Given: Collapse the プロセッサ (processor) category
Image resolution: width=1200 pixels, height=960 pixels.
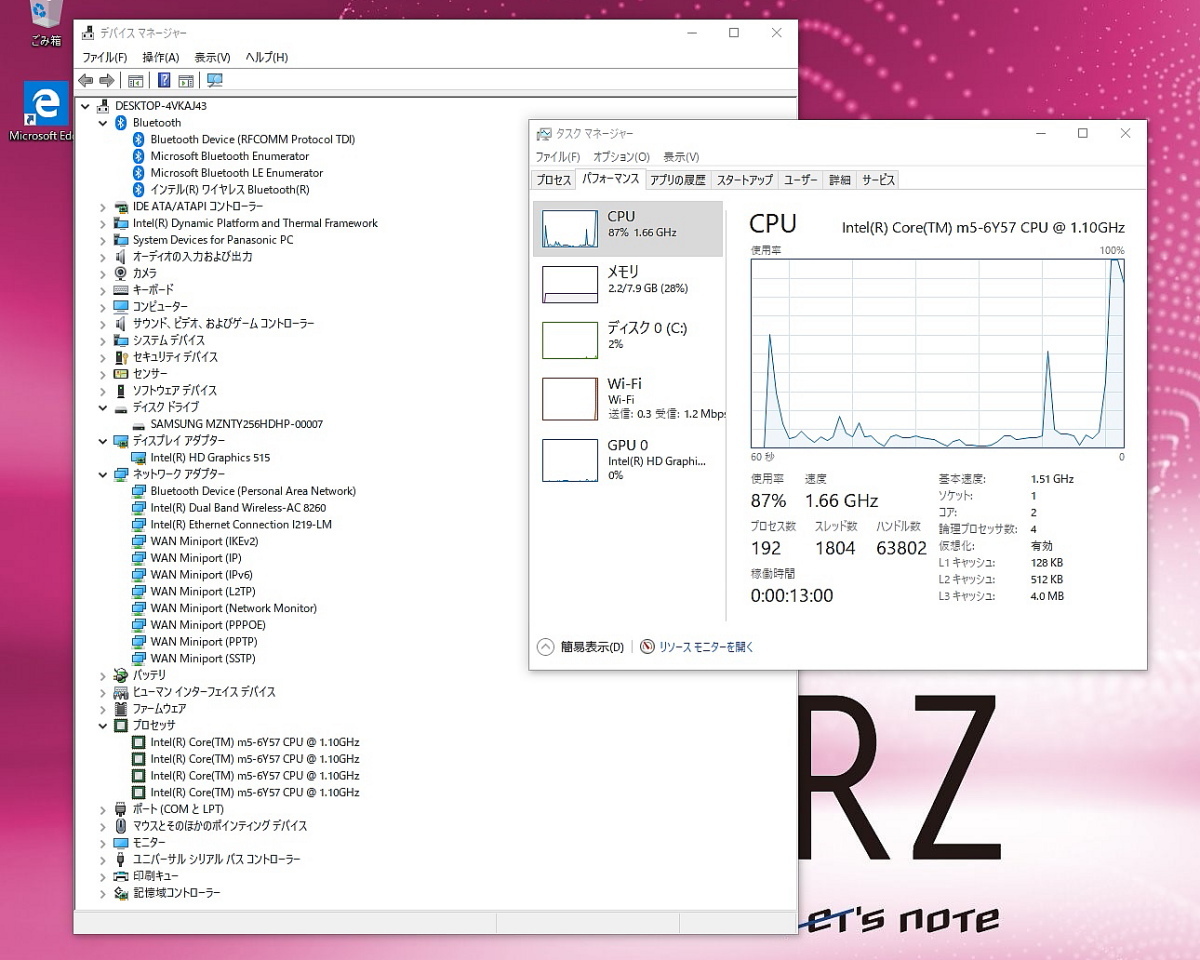Looking at the screenshot, I should tap(103, 726).
